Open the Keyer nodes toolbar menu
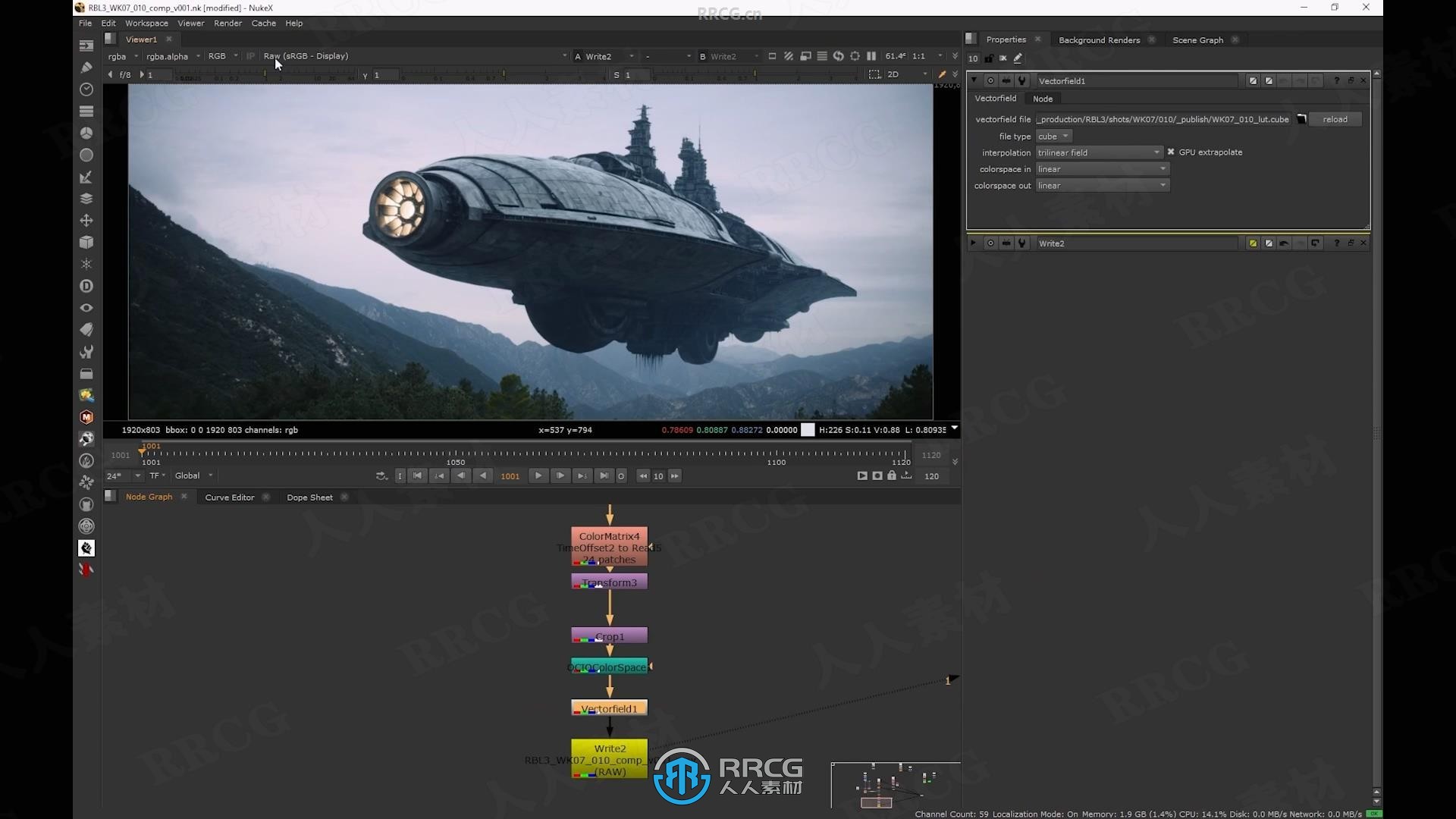The height and width of the screenshot is (819, 1456). point(86,177)
